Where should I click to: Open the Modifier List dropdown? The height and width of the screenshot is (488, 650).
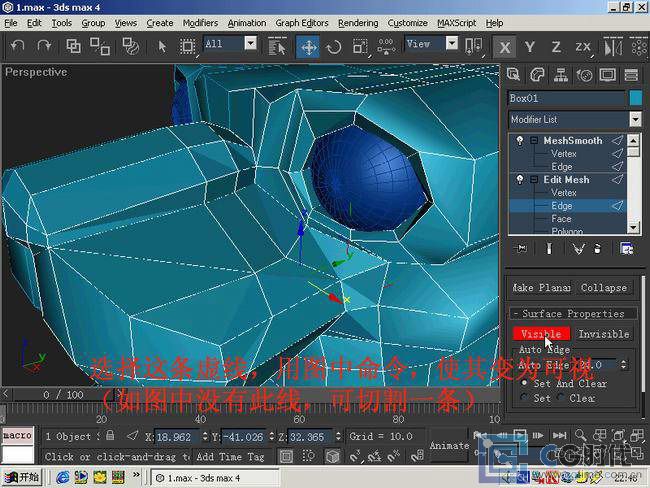(635, 119)
